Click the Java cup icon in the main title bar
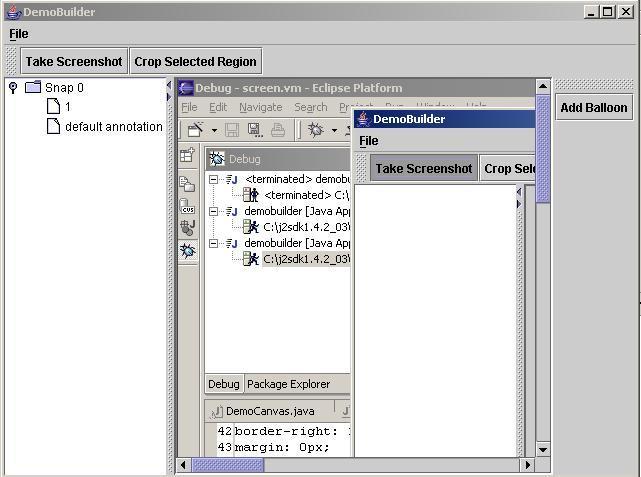 14,12
